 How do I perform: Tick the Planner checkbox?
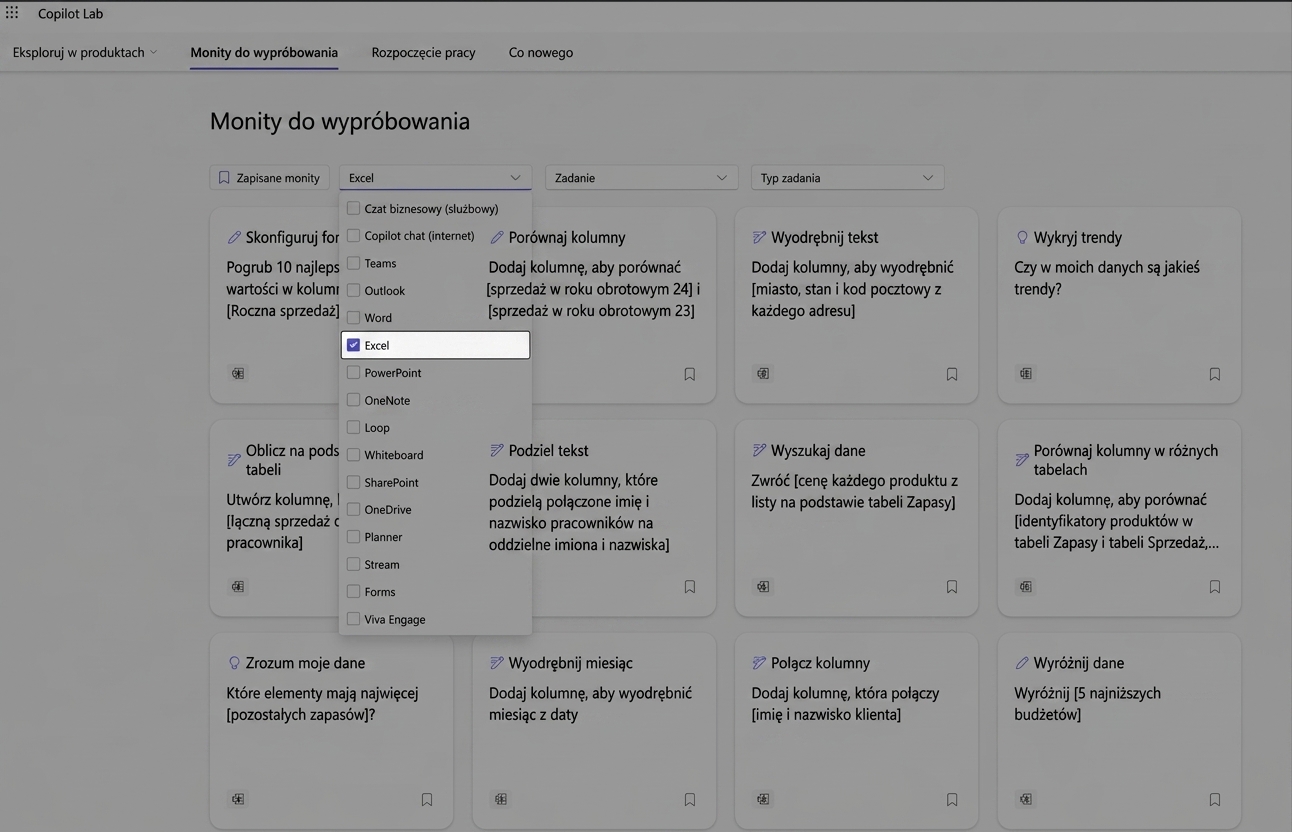[353, 536]
